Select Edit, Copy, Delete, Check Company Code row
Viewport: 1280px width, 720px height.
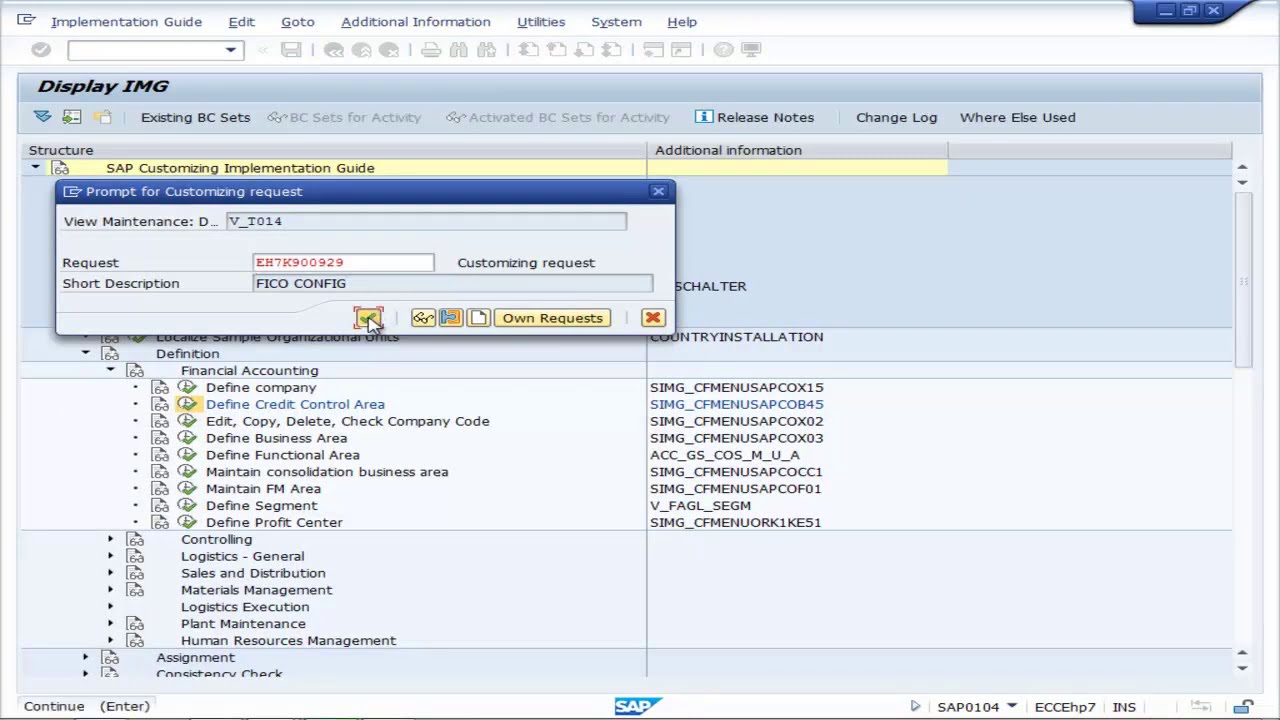click(347, 421)
